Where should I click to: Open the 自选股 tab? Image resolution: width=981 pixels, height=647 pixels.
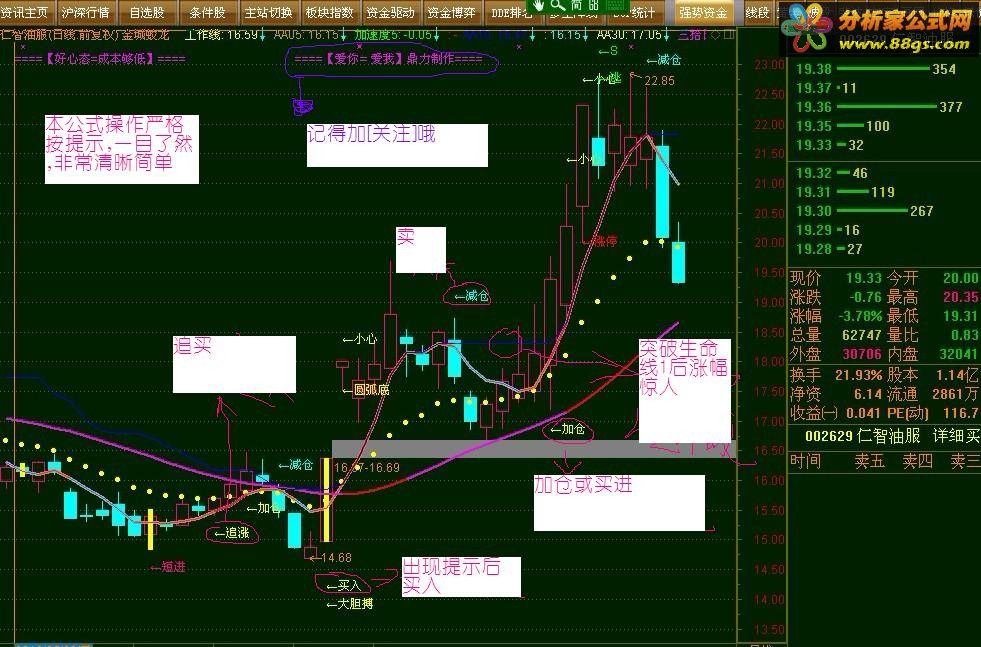pyautogui.click(x=147, y=13)
